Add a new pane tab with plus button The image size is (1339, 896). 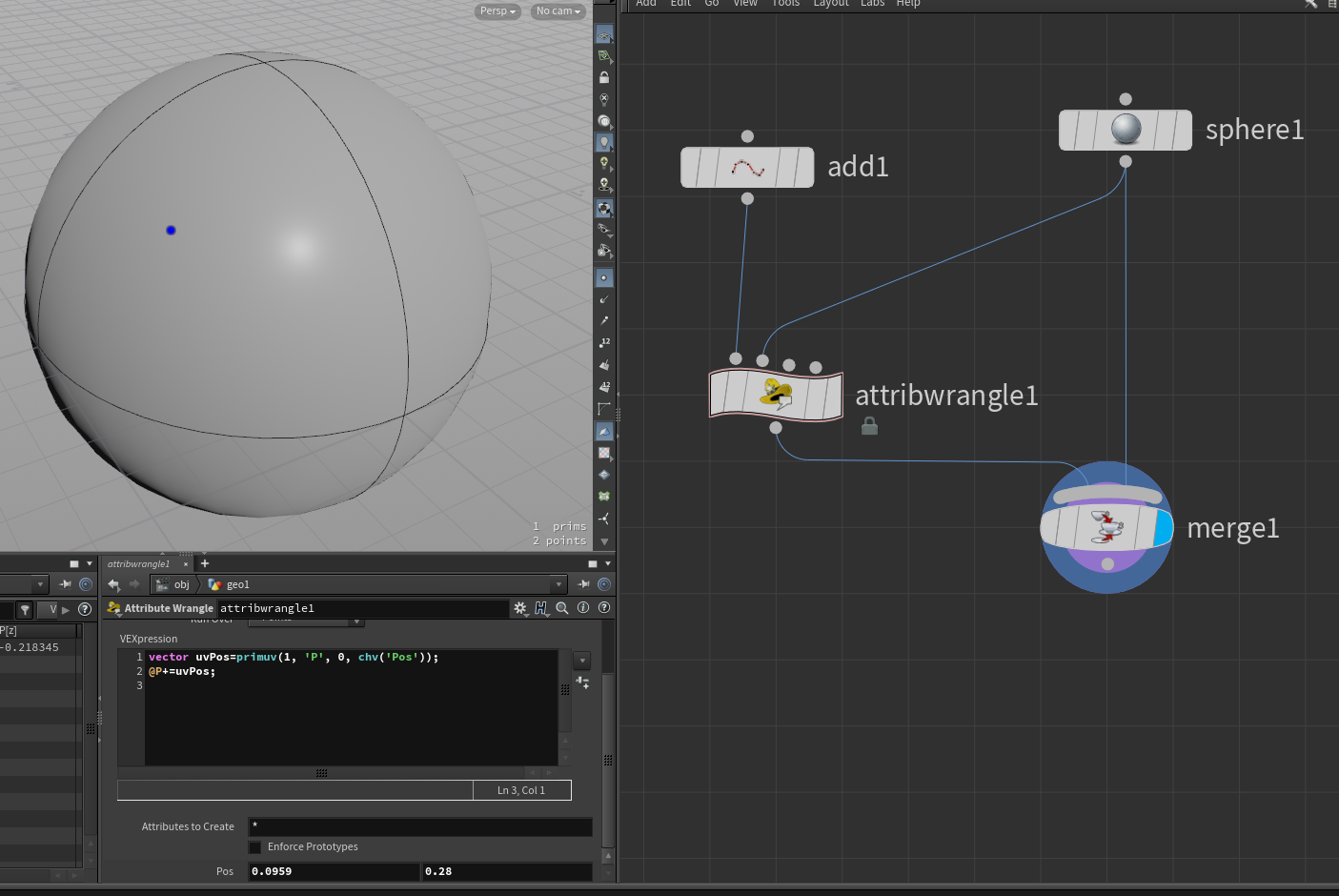(205, 563)
